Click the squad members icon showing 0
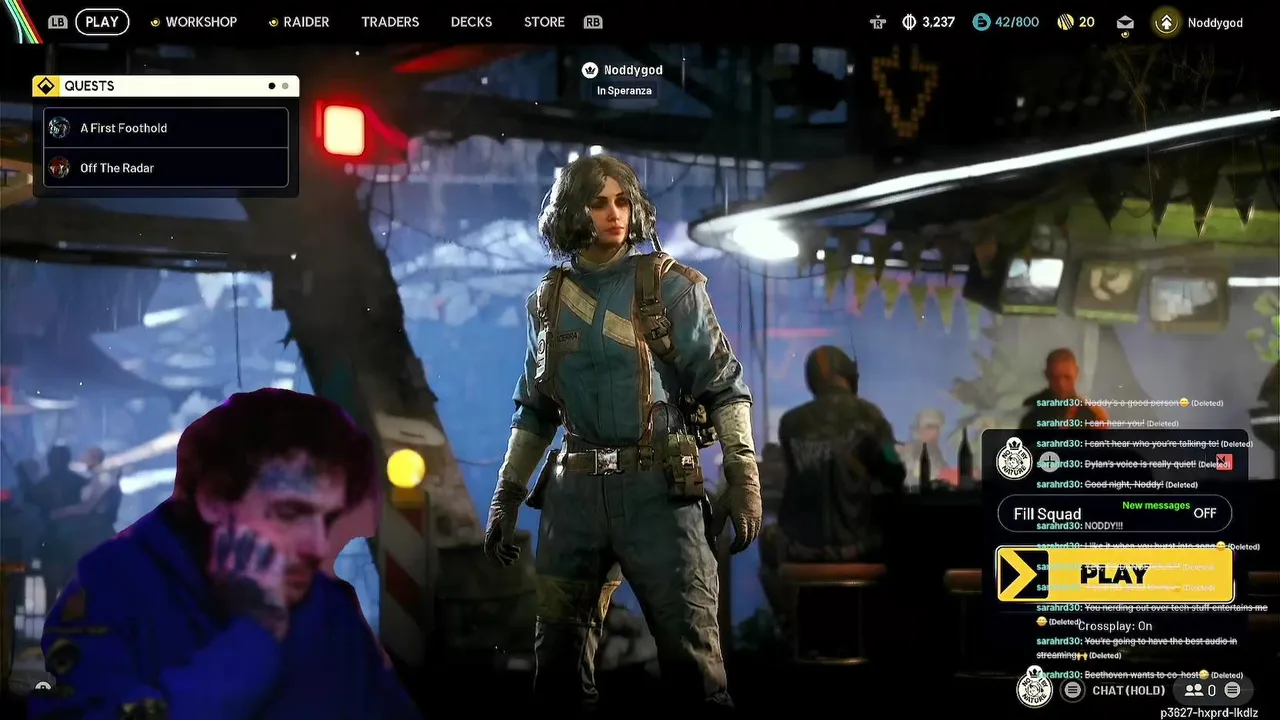The image size is (1280, 720). [x=1193, y=690]
